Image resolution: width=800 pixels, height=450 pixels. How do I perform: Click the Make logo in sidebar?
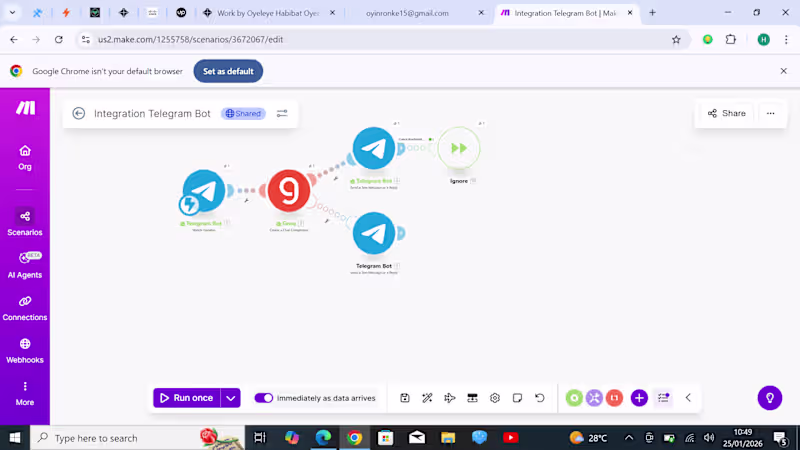[x=25, y=108]
